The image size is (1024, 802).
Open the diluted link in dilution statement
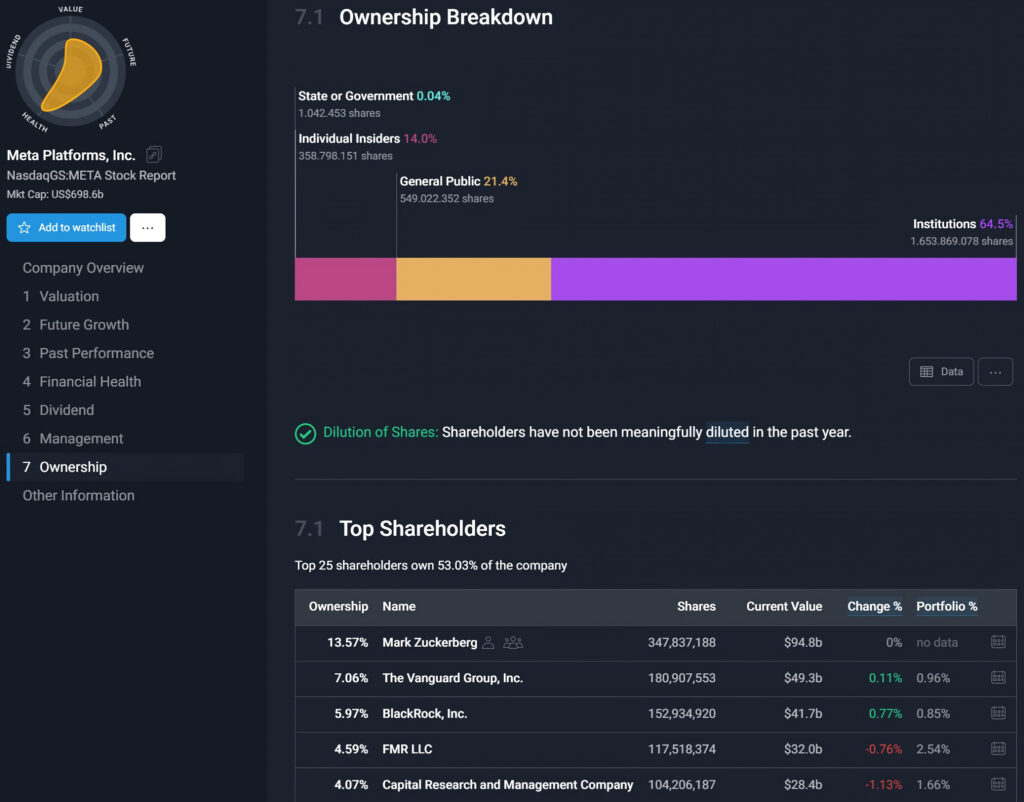[728, 431]
